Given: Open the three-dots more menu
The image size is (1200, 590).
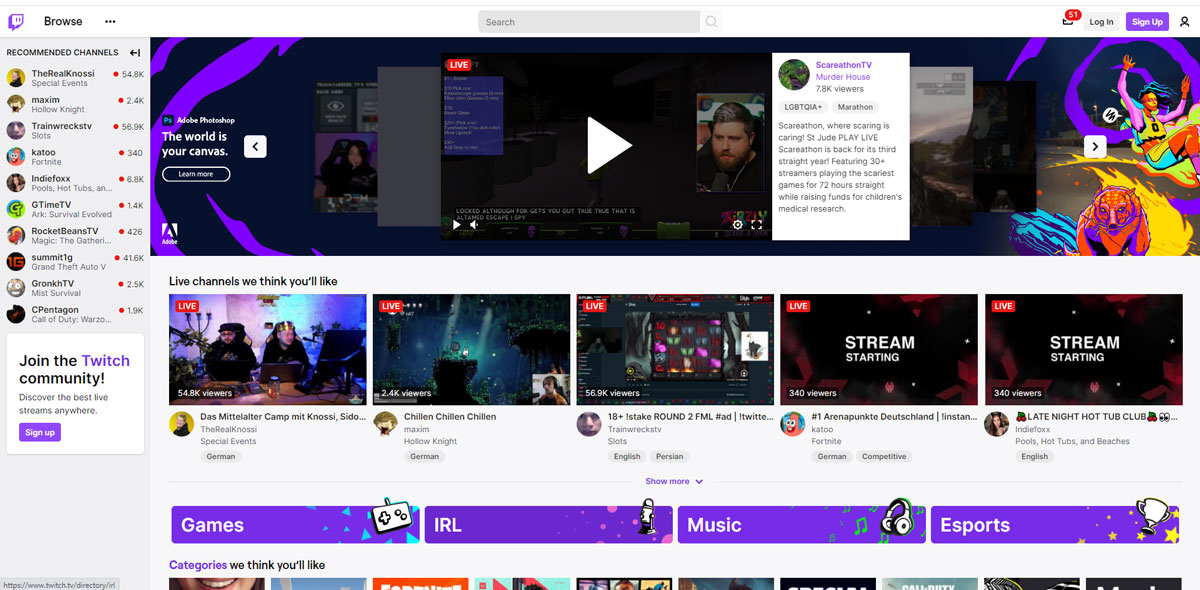Looking at the screenshot, I should 110,21.
